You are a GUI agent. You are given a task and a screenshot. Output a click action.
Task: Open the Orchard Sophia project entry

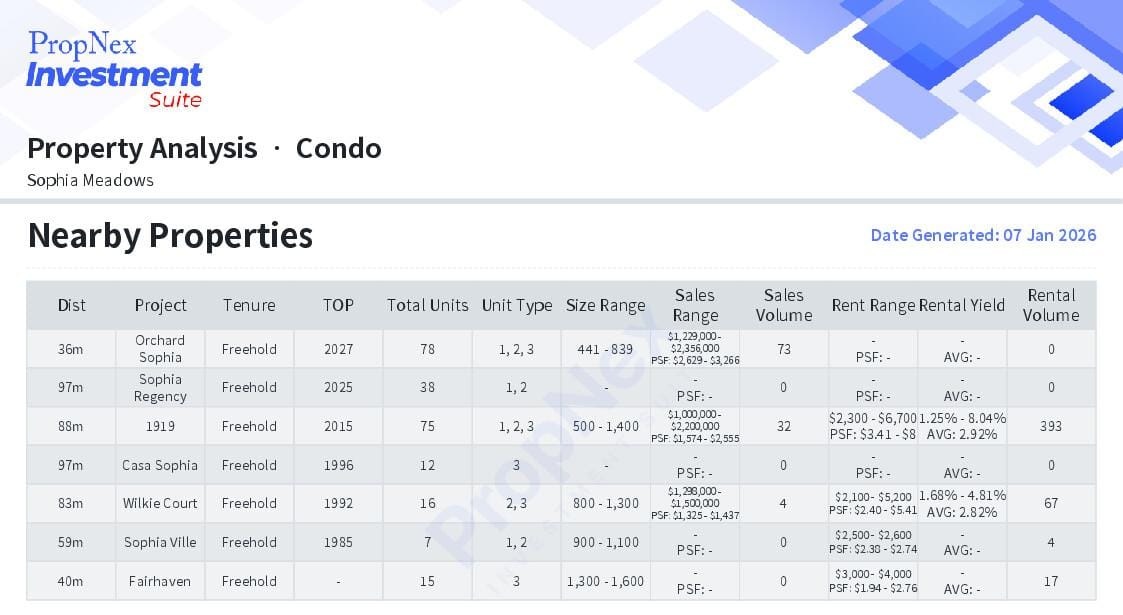pos(160,349)
